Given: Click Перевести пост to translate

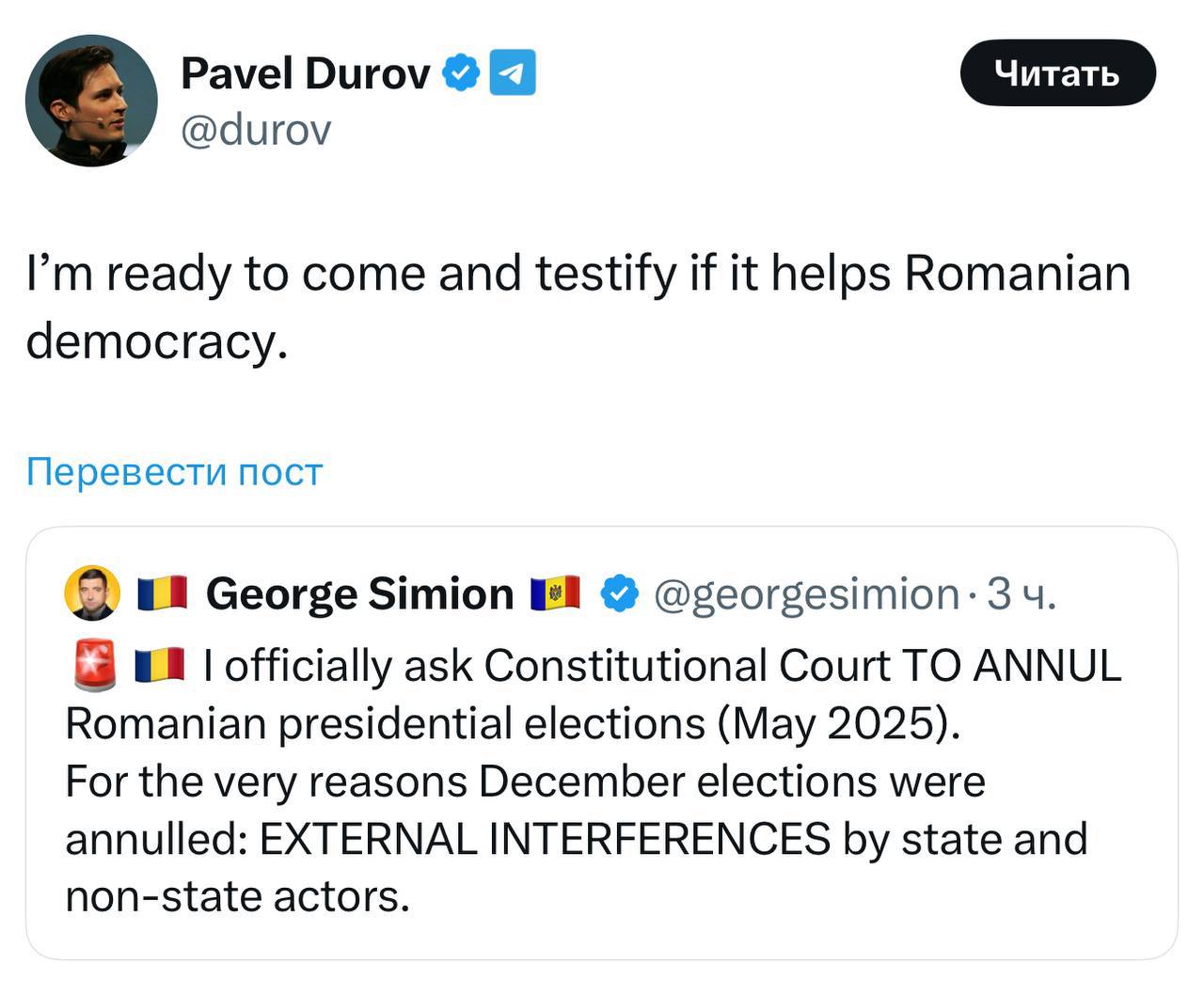Looking at the screenshot, I should click(174, 471).
